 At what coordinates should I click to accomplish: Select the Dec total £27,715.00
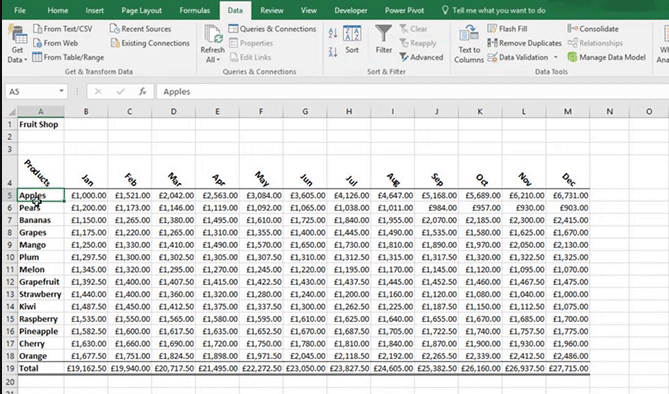click(568, 368)
